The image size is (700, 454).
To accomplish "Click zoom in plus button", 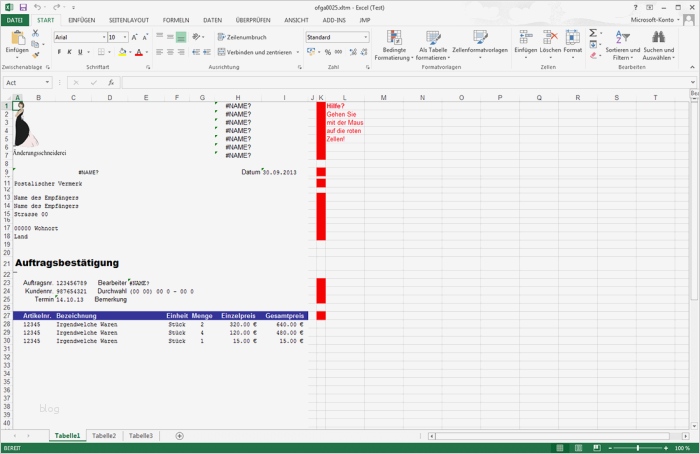I will [x=666, y=448].
